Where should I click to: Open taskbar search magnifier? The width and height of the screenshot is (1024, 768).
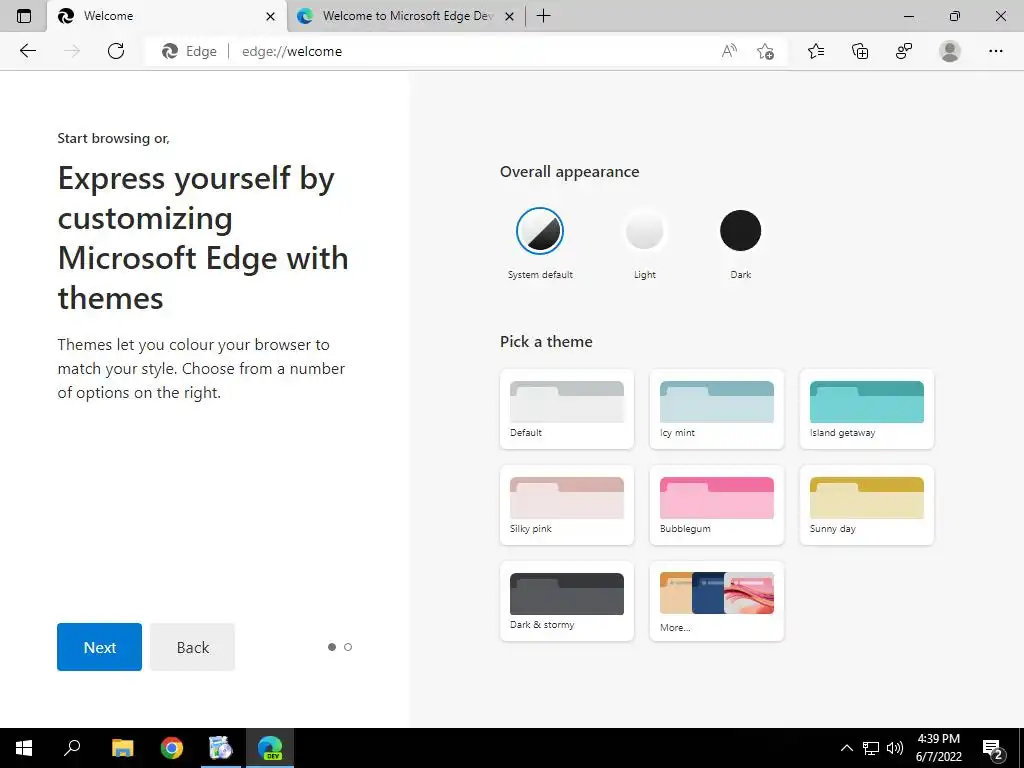click(72, 748)
